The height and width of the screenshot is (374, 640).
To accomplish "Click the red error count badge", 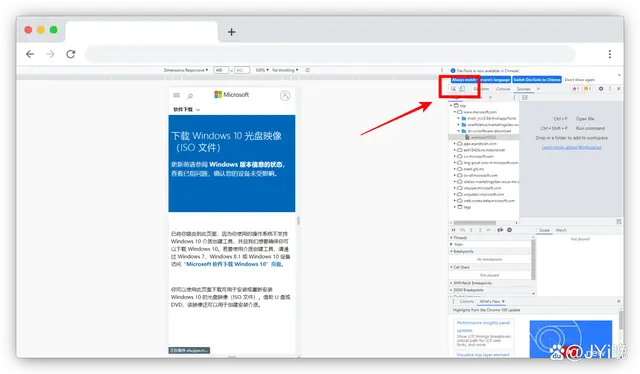I will [x=575, y=89].
